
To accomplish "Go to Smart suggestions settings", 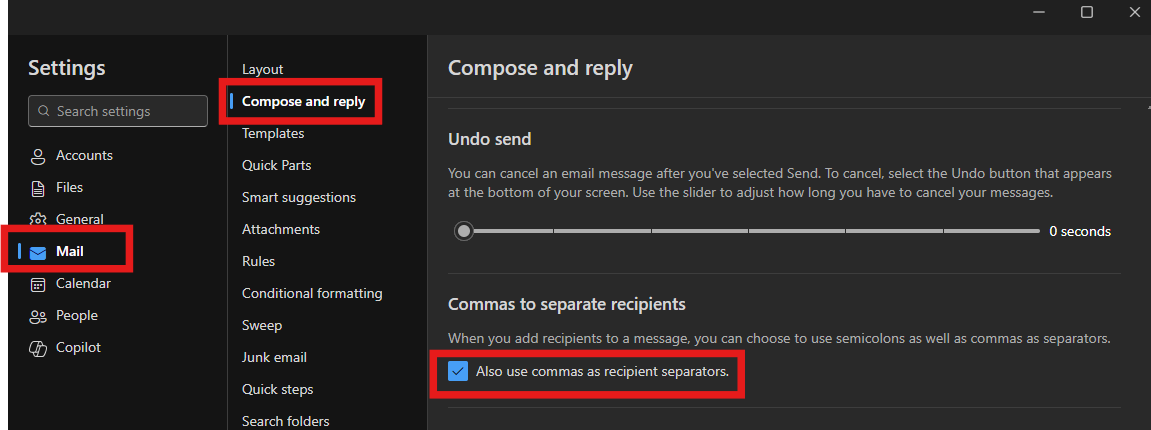I will pos(299,197).
